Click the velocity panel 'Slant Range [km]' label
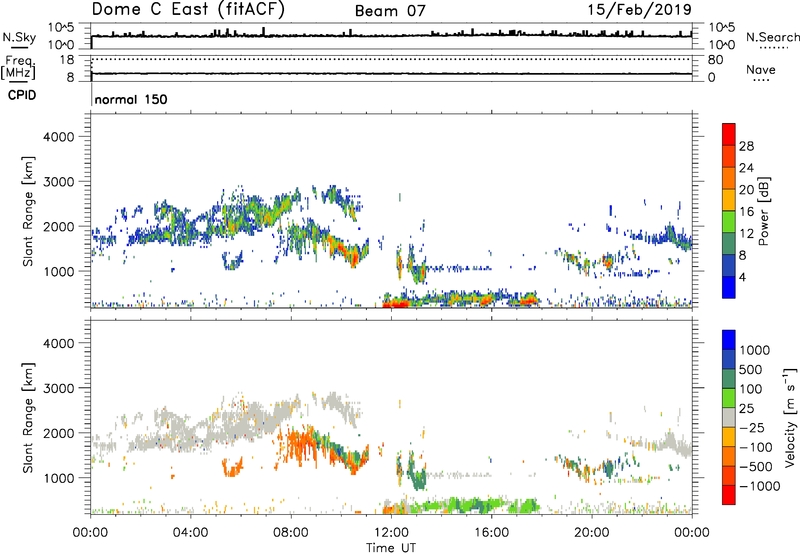 (x=28, y=418)
